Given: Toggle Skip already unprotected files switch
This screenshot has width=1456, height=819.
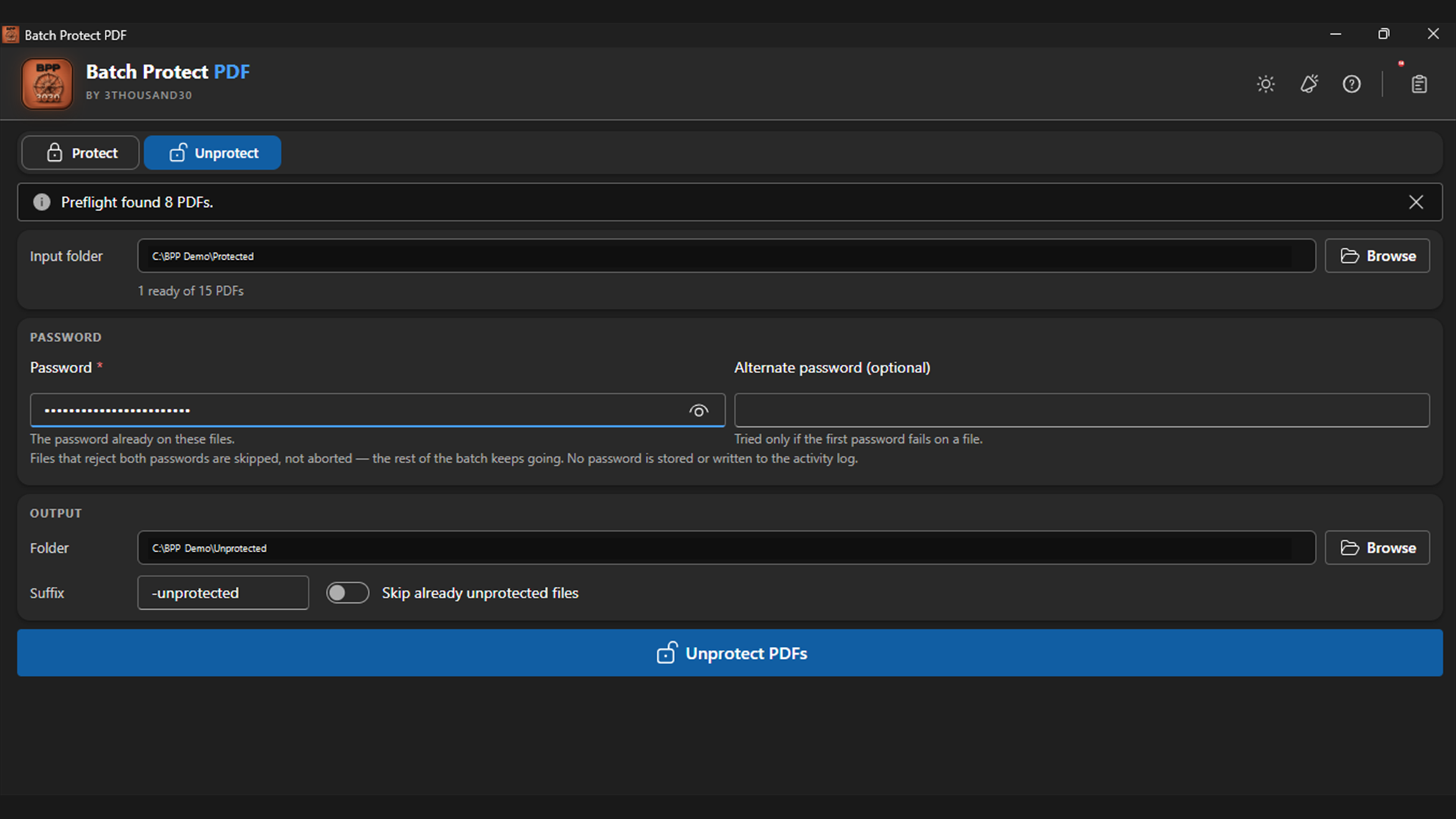Looking at the screenshot, I should tap(347, 592).
